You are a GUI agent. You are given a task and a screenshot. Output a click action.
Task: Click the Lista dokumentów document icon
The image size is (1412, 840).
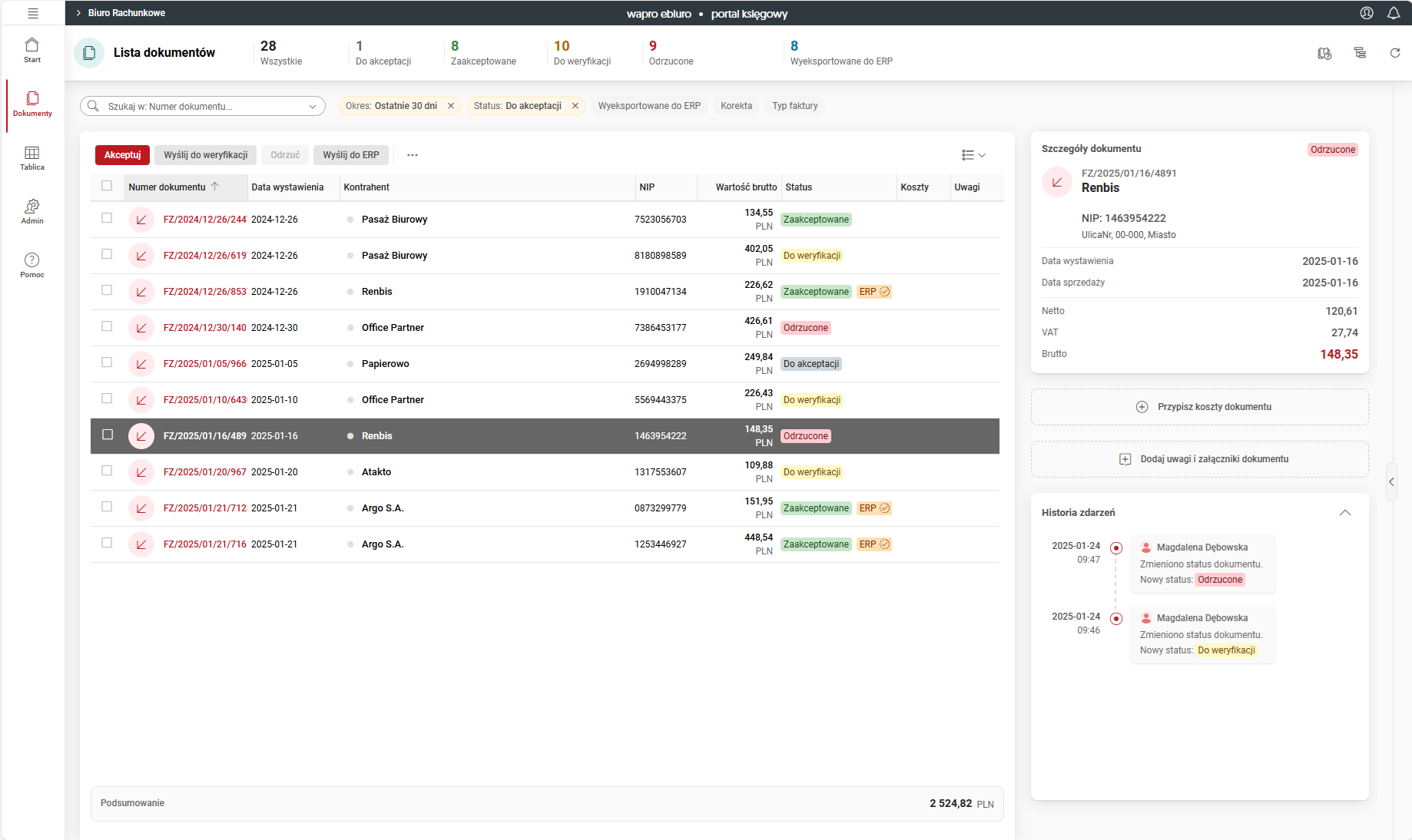tap(89, 53)
